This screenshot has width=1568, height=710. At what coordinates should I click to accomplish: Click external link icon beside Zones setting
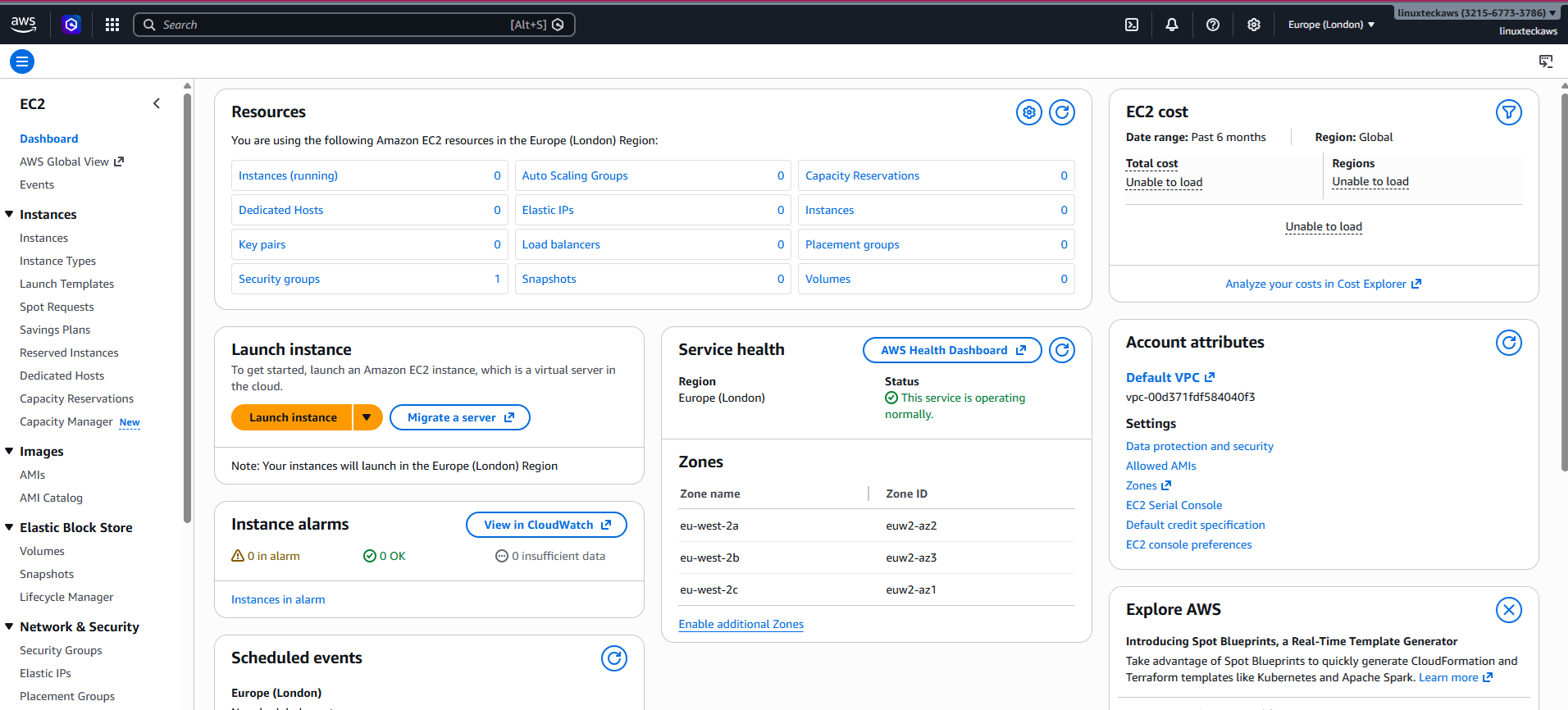tap(1166, 485)
